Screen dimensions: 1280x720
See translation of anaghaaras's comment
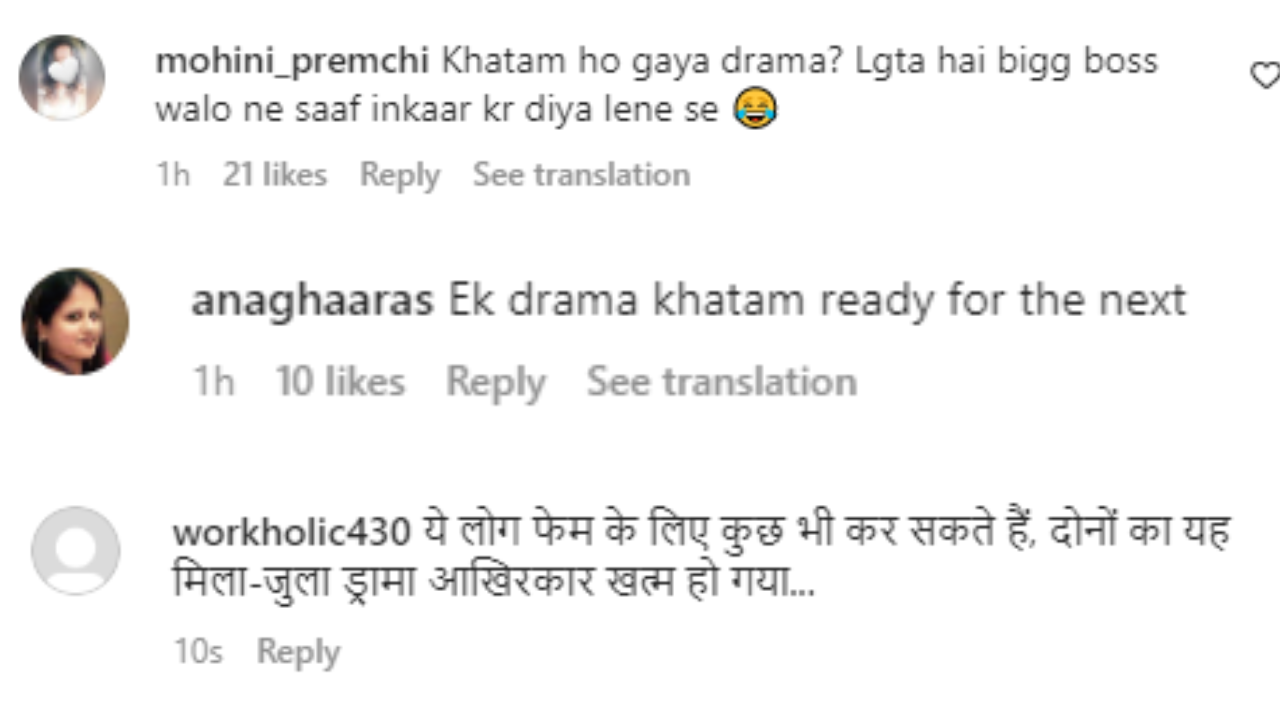click(x=721, y=382)
